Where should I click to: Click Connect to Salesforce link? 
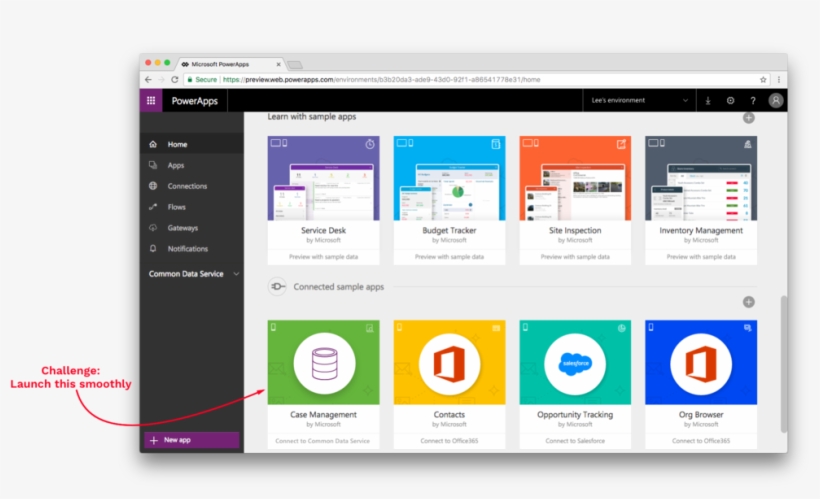[575, 441]
